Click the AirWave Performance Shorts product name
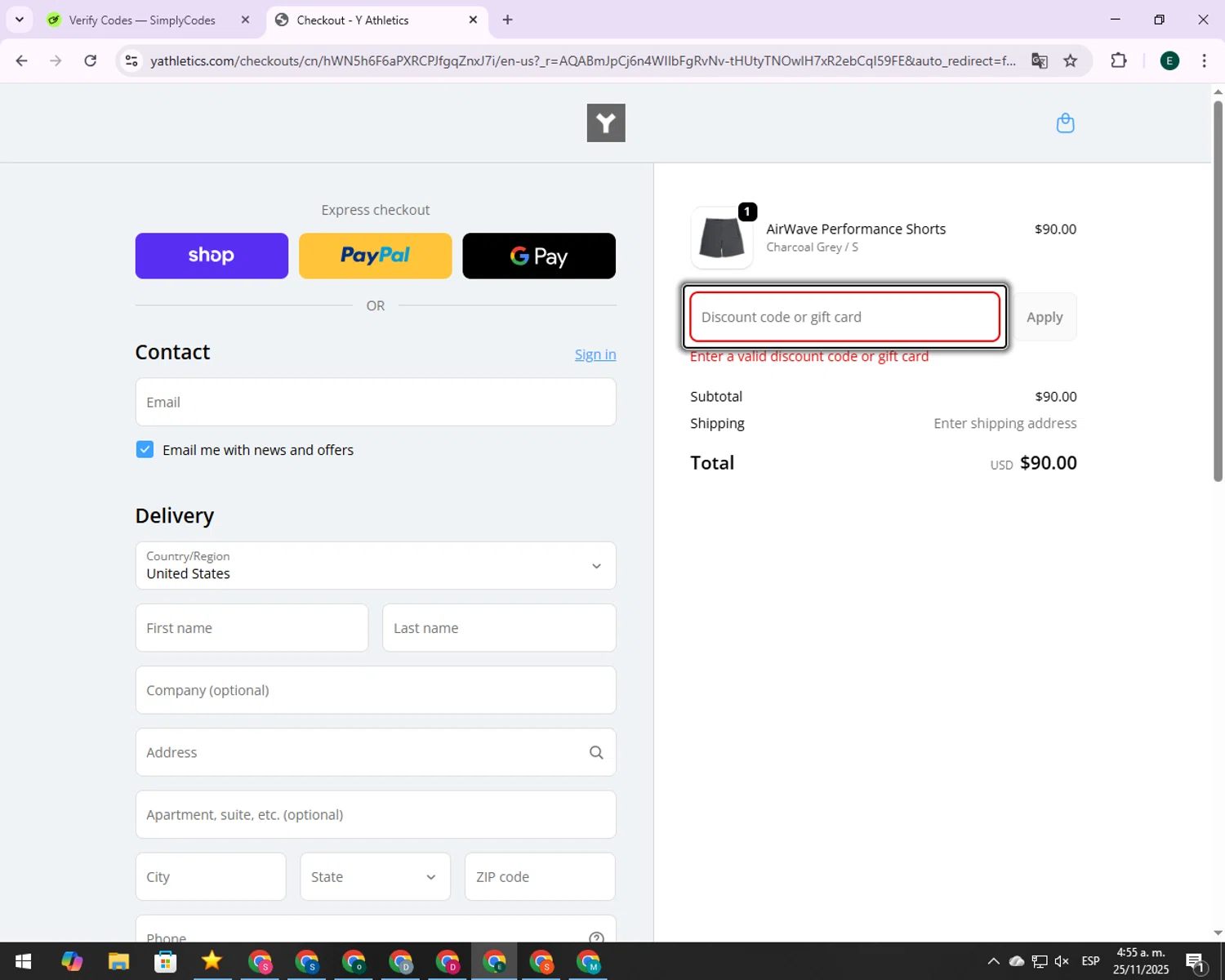 [856, 229]
